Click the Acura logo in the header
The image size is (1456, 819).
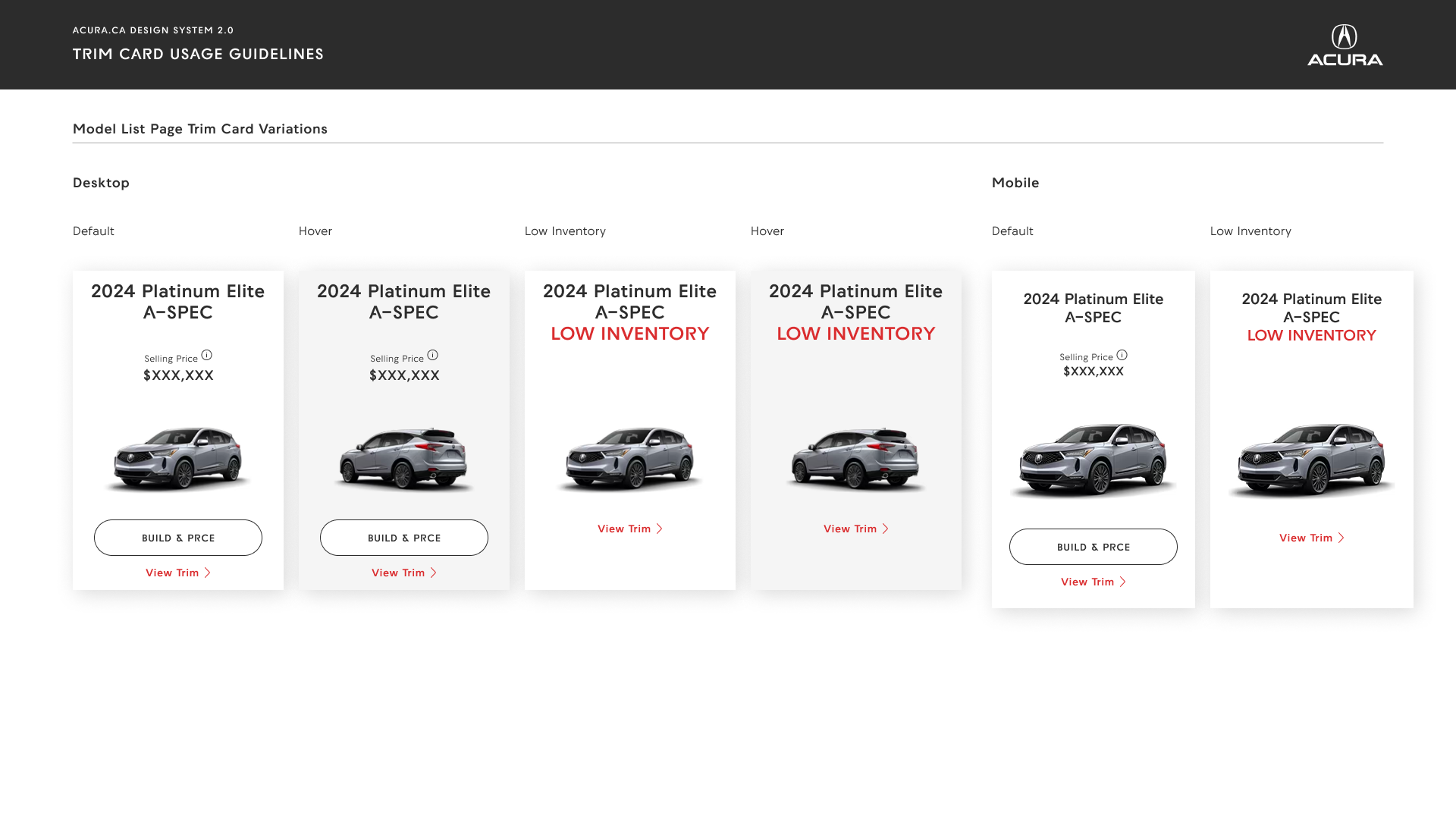click(x=1345, y=45)
